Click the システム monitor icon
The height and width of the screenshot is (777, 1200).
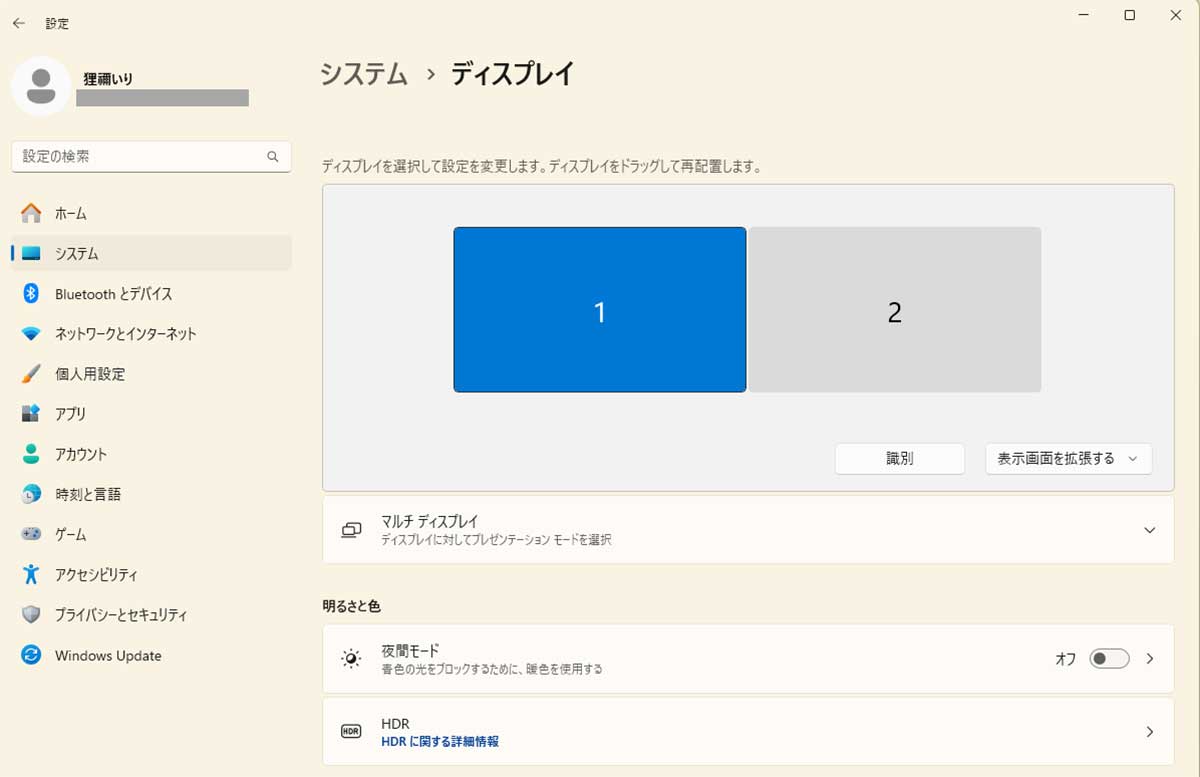pyautogui.click(x=32, y=254)
